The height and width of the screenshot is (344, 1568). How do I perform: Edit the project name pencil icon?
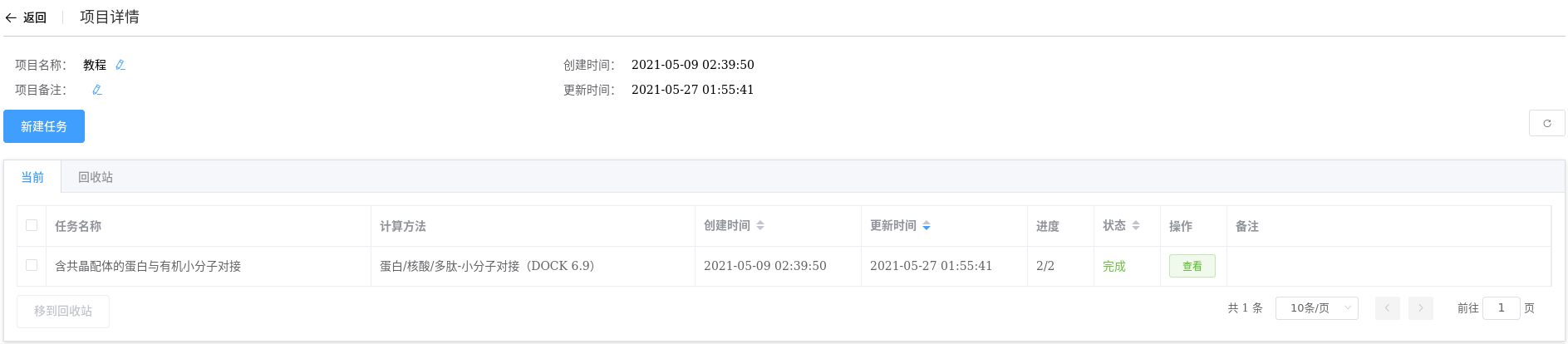coord(120,65)
